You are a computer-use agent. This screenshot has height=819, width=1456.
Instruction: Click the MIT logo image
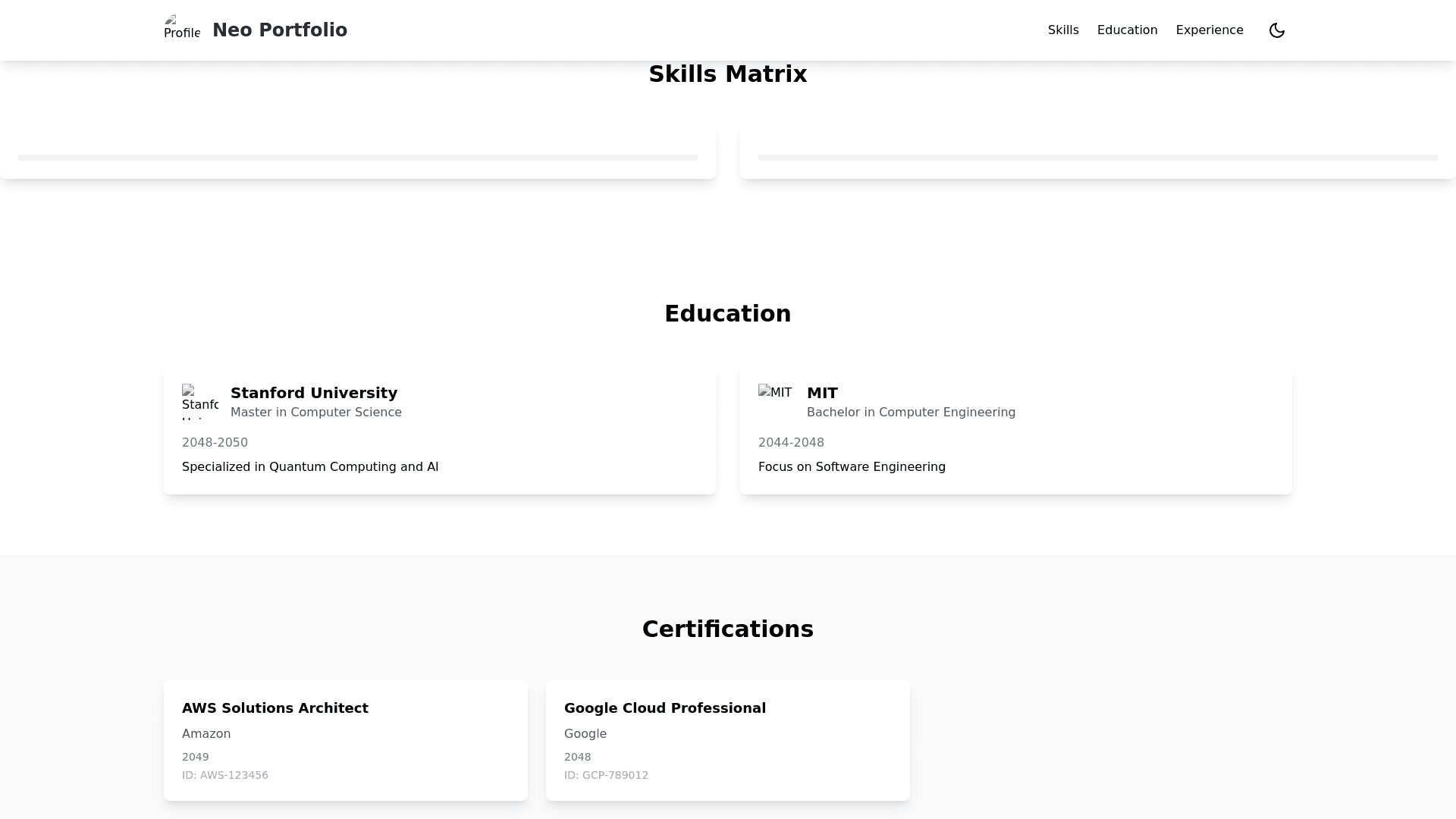click(x=775, y=393)
